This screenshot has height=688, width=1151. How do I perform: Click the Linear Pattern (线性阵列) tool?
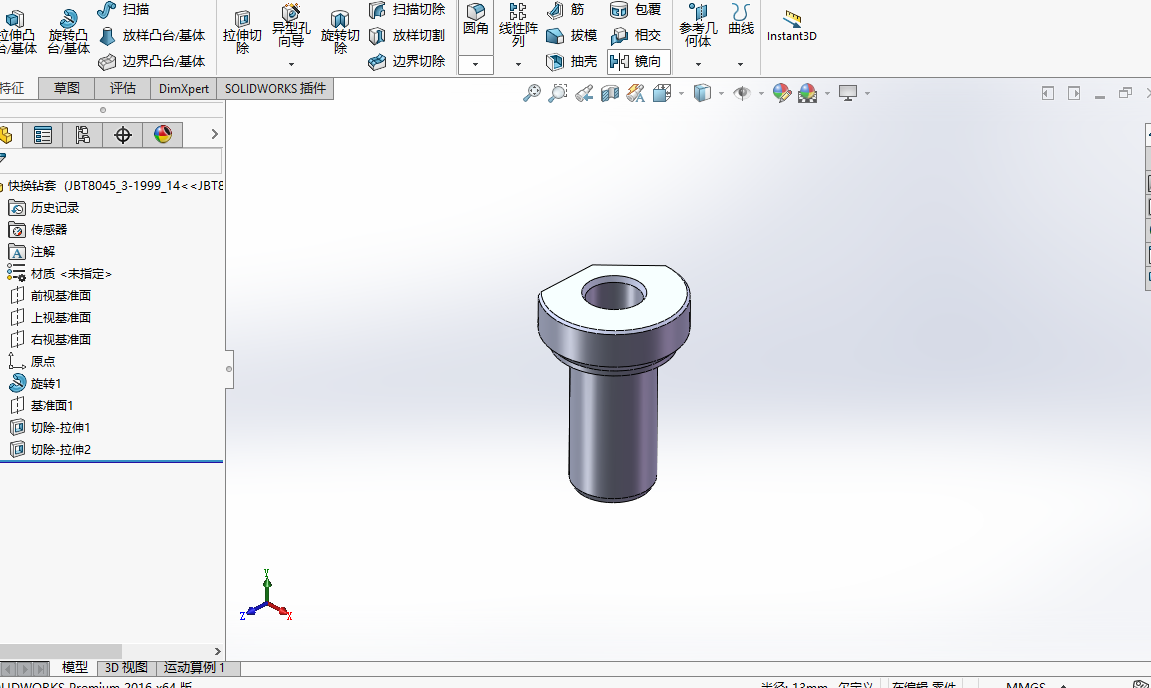click(x=518, y=26)
